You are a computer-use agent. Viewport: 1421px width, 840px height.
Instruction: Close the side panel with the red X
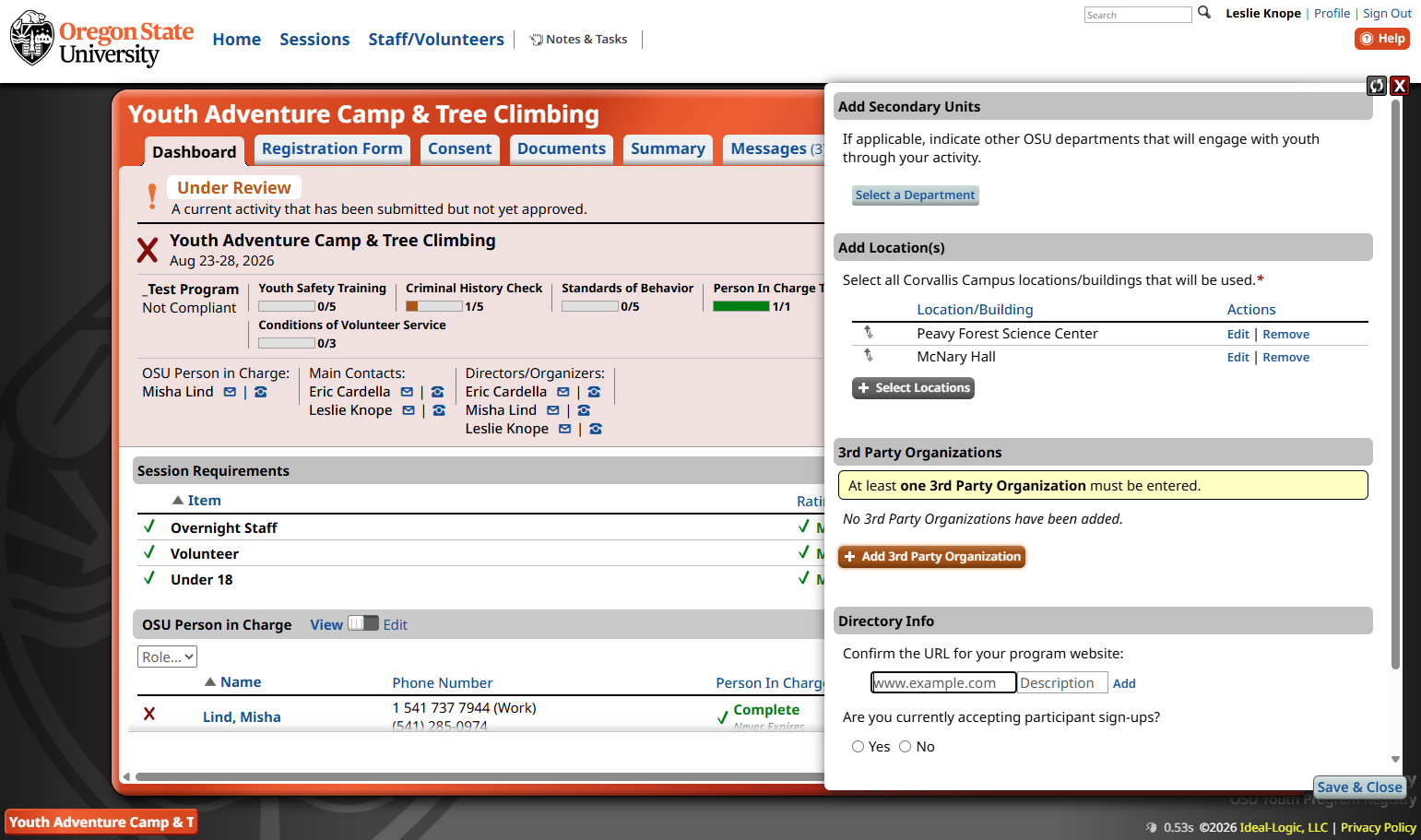pos(1400,86)
